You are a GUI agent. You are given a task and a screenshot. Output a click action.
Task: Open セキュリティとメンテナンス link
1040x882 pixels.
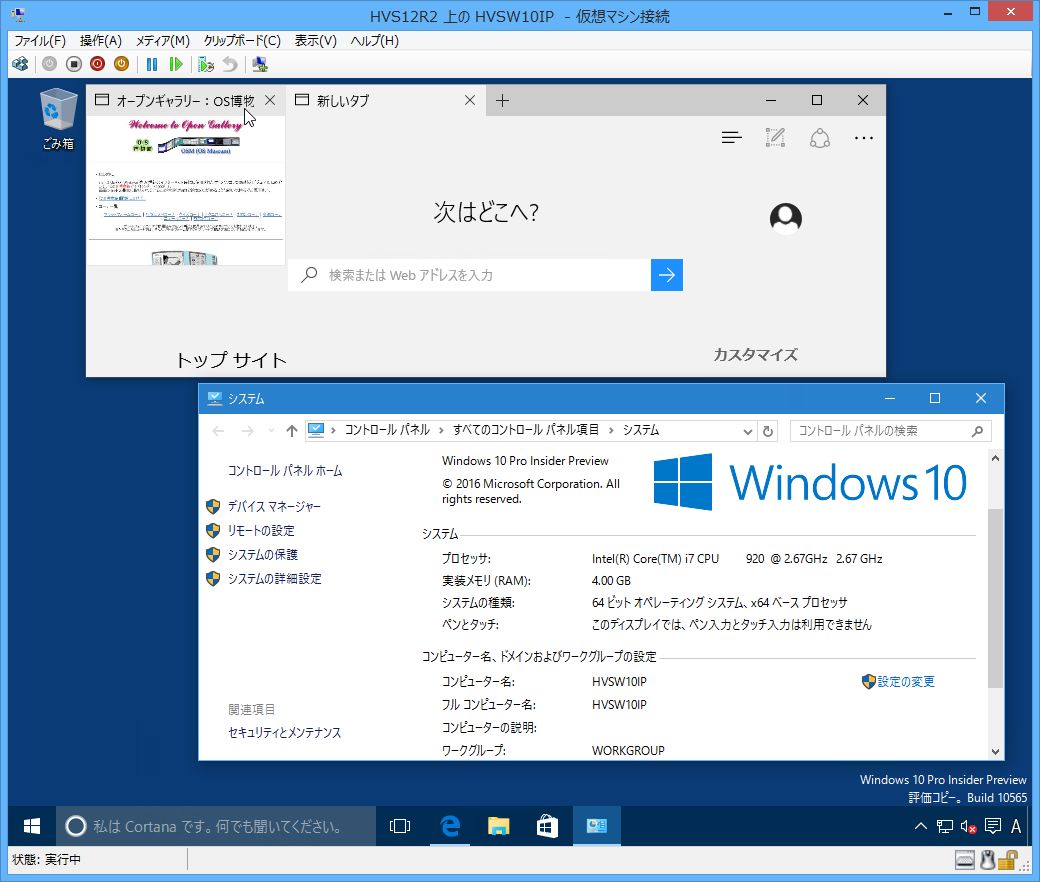click(285, 733)
